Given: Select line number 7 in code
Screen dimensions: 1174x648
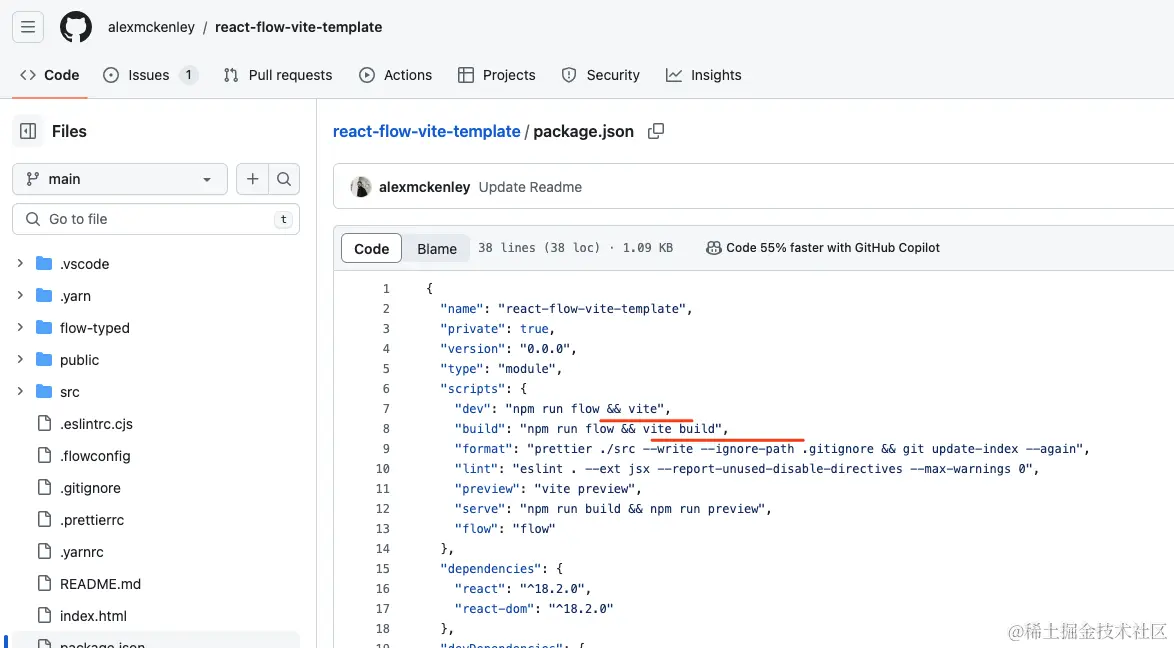Looking at the screenshot, I should [x=386, y=408].
